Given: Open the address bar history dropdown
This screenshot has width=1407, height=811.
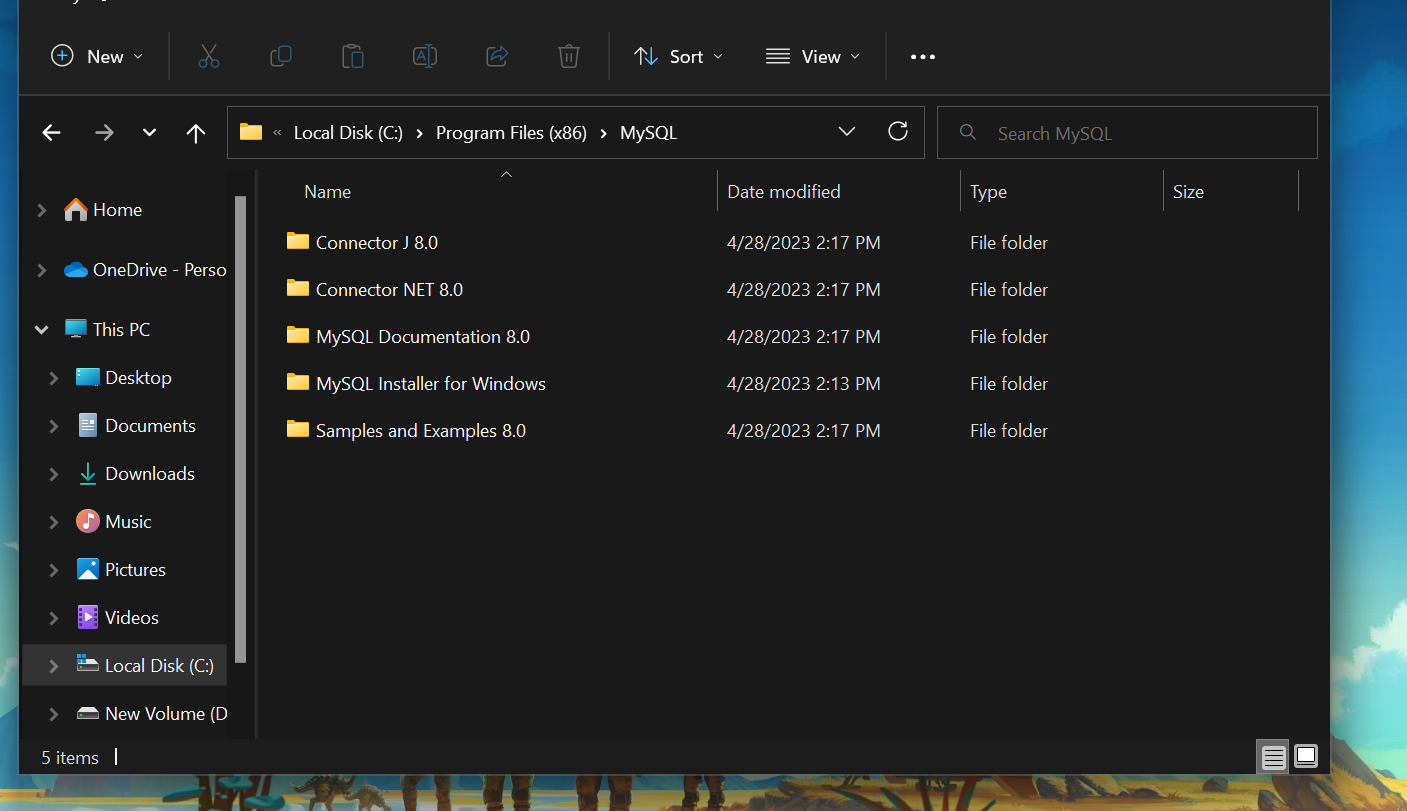Looking at the screenshot, I should click(x=847, y=132).
